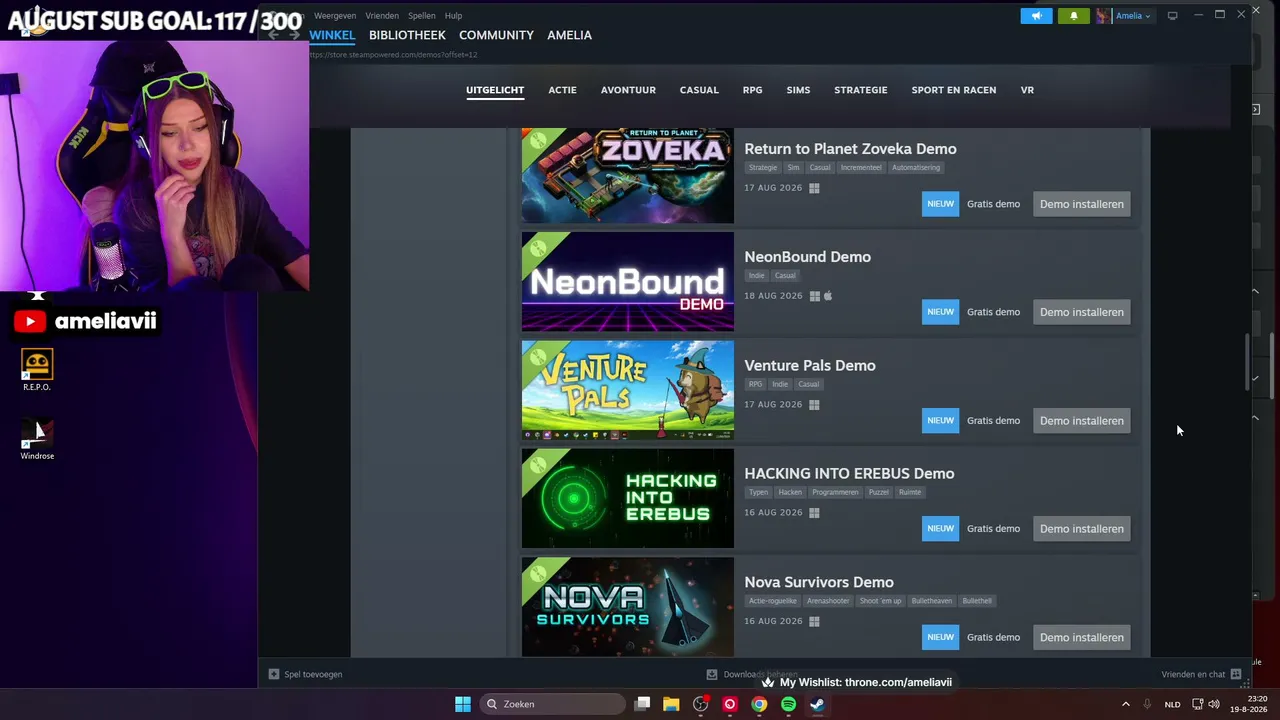Open the Hulp menu
The height and width of the screenshot is (720, 1280).
(453, 16)
